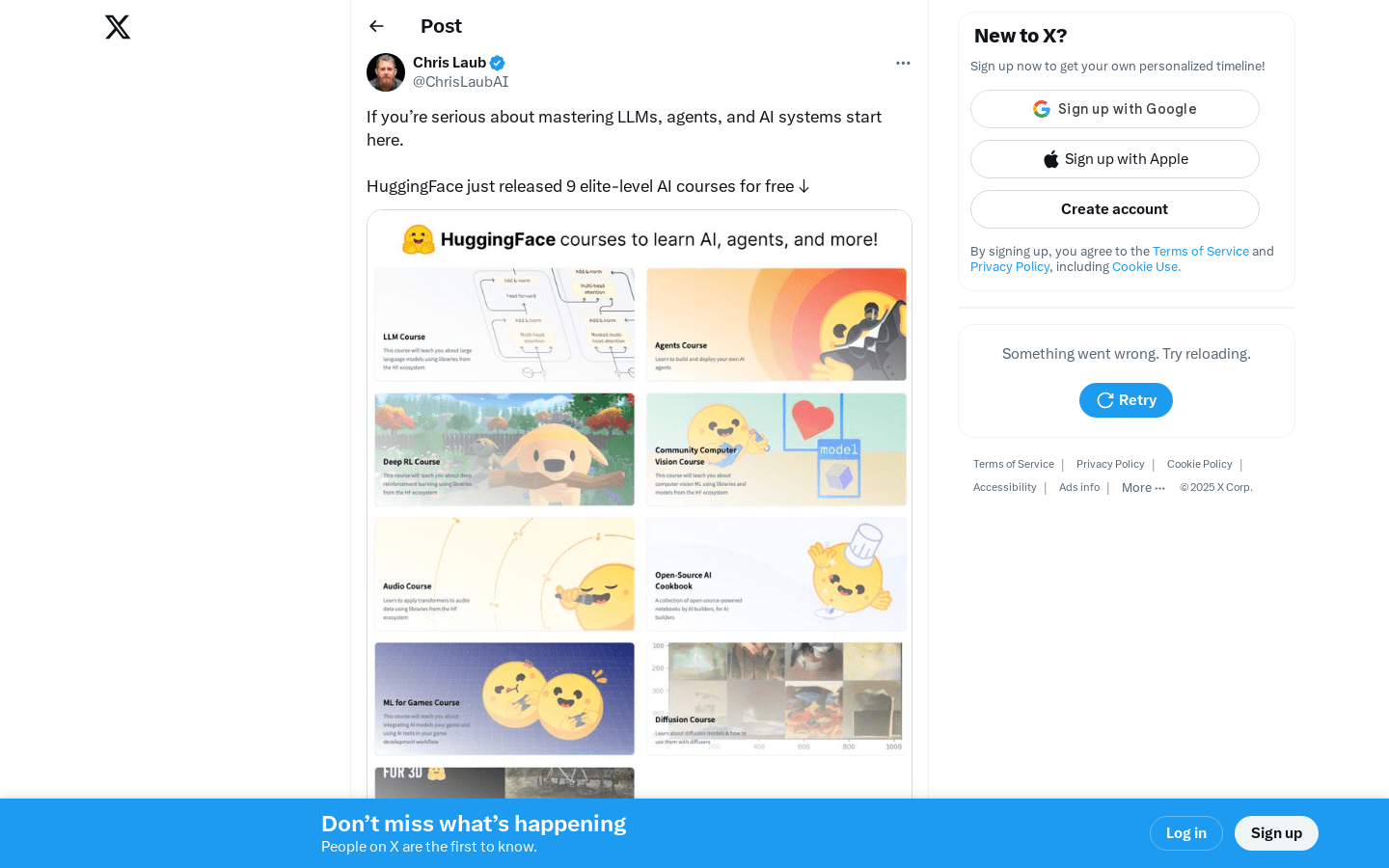Open Cookie Policy footer link

click(x=1200, y=465)
